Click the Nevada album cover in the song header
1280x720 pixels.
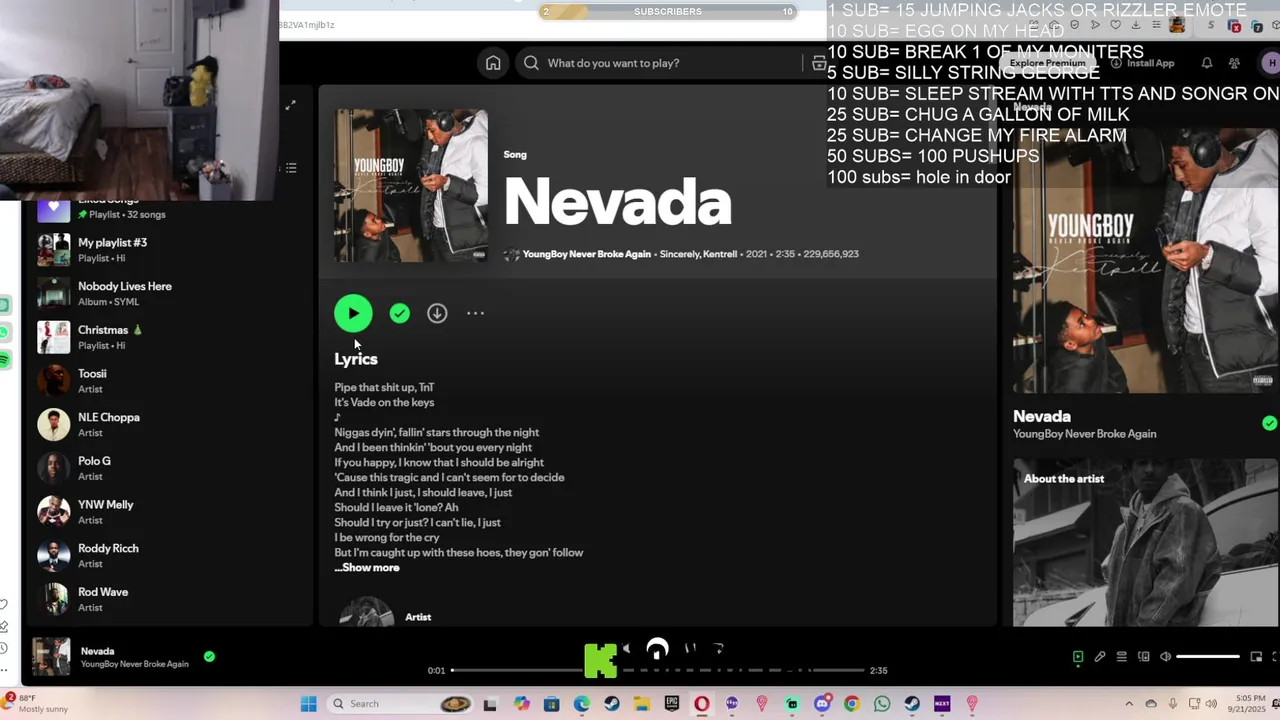coord(411,186)
